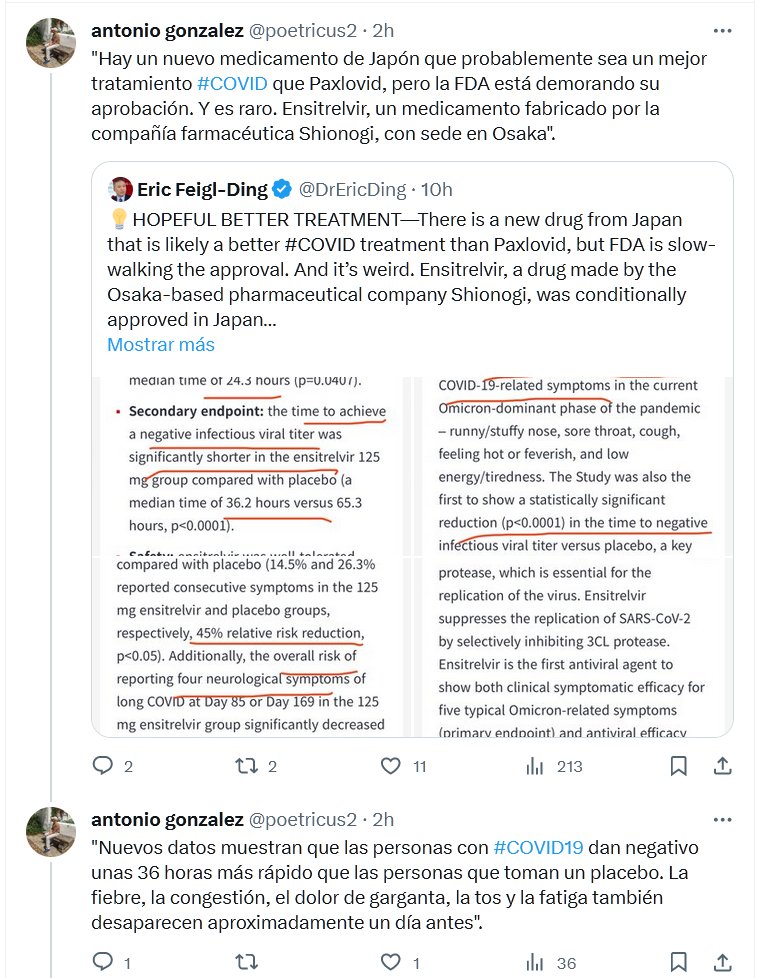770x978 pixels.
Task: Open the #COVID hashtag link
Action: [231, 83]
